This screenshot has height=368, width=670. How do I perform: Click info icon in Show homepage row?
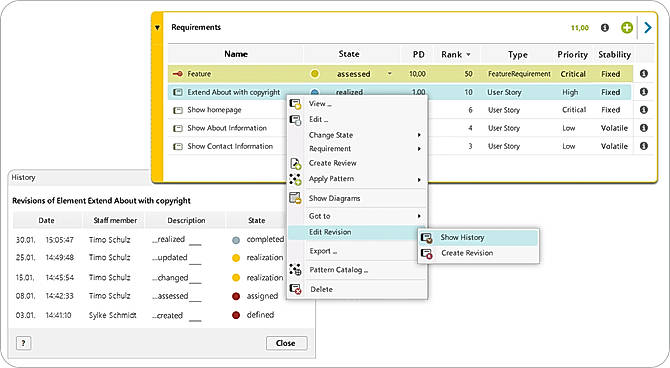point(644,110)
